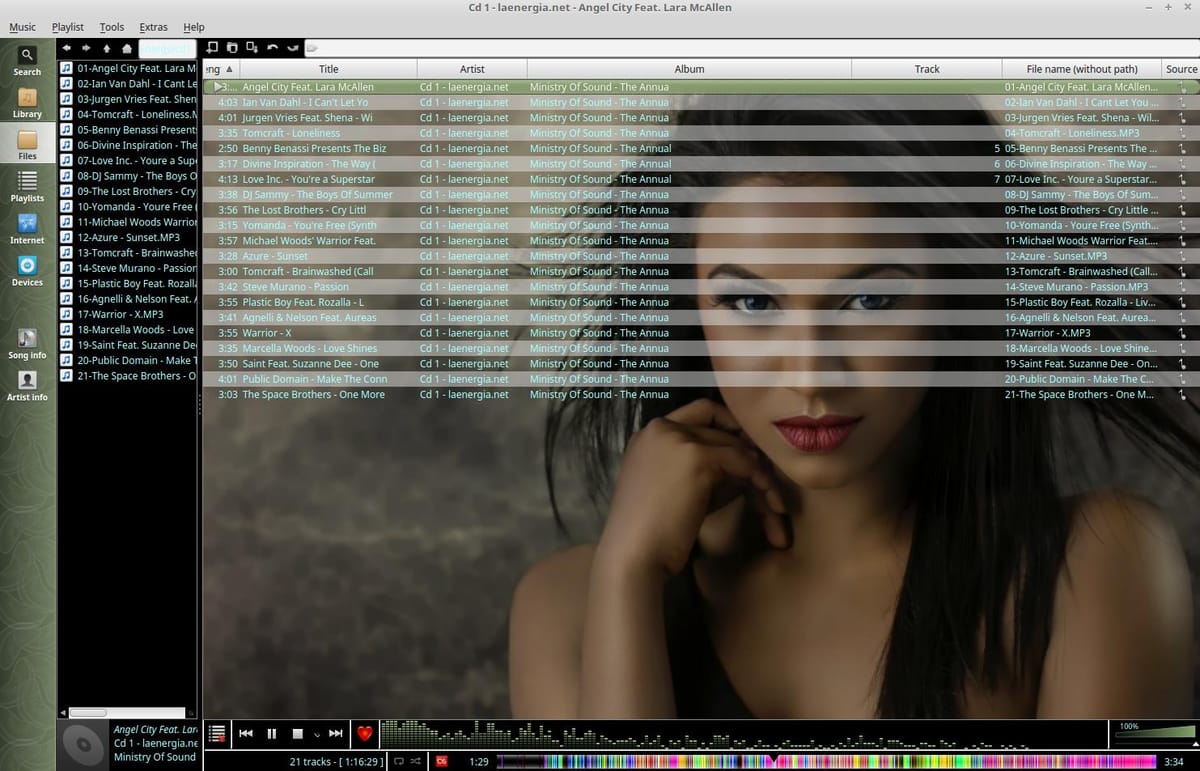Click the Source column header
The height and width of the screenshot is (771, 1200).
pos(1181,69)
